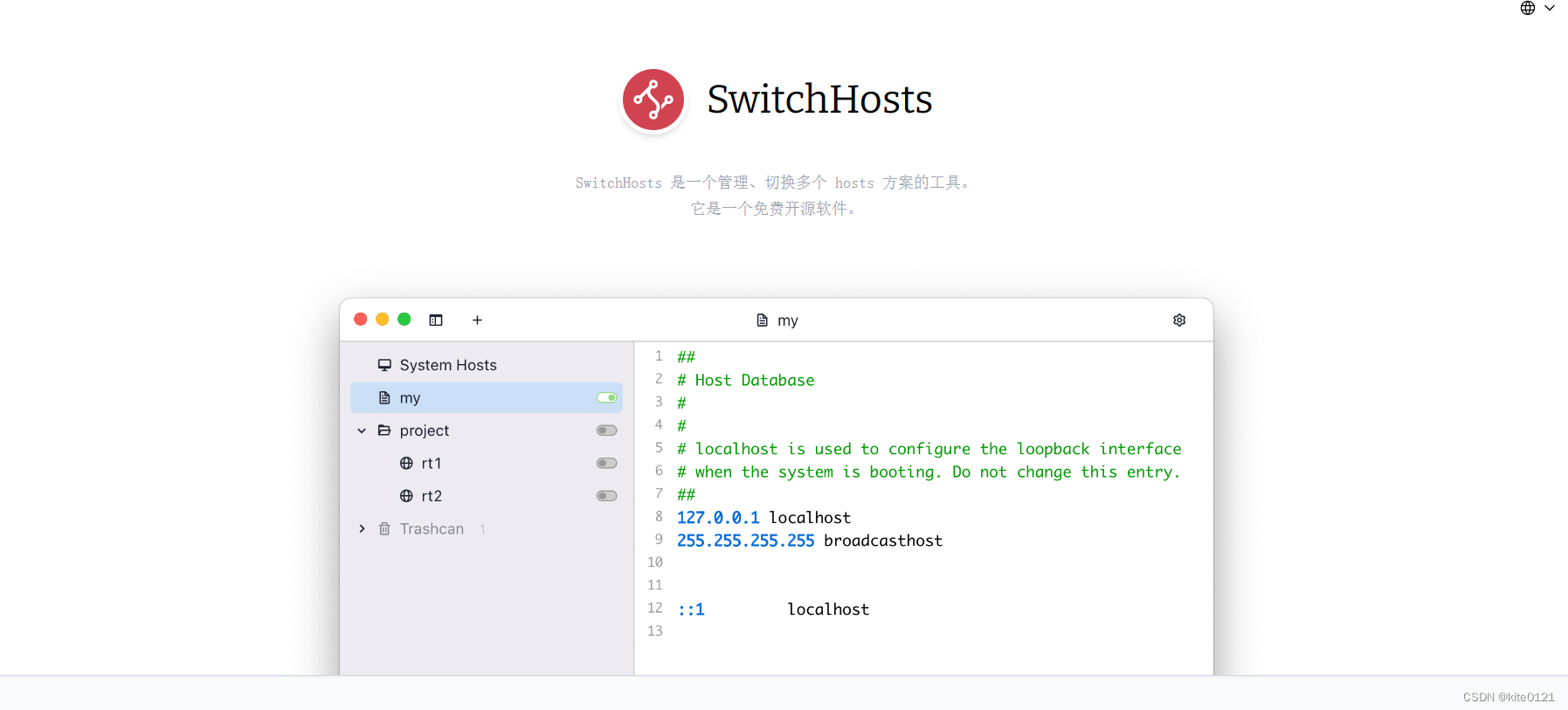Click the title text my in header
The width and height of the screenshot is (1568, 710).
(788, 321)
